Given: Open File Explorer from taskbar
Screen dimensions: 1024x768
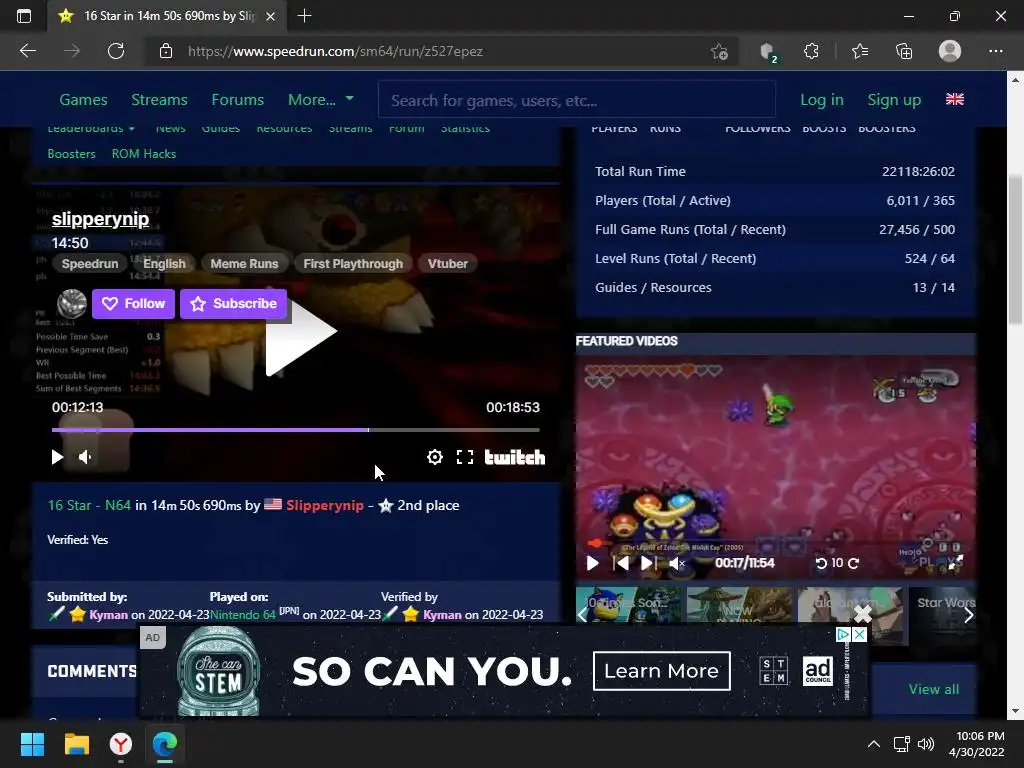Looking at the screenshot, I should point(76,744).
